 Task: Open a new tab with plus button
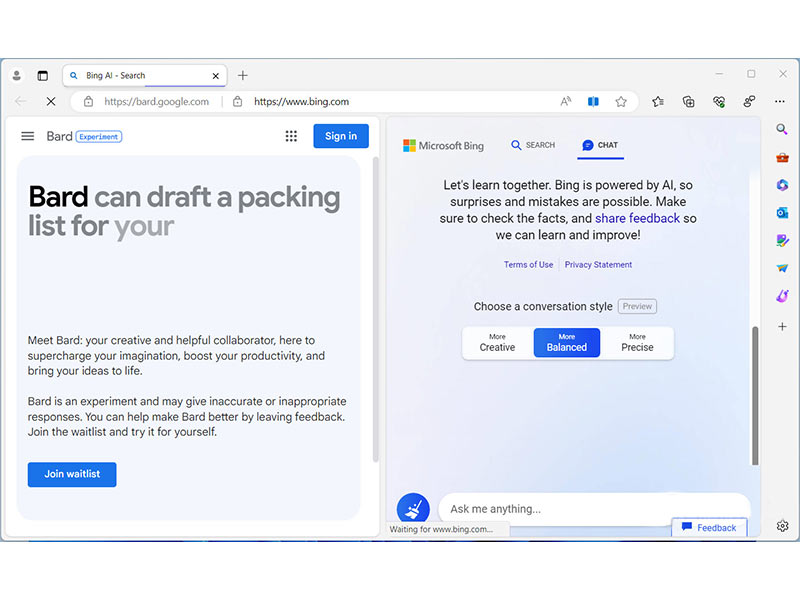[243, 76]
